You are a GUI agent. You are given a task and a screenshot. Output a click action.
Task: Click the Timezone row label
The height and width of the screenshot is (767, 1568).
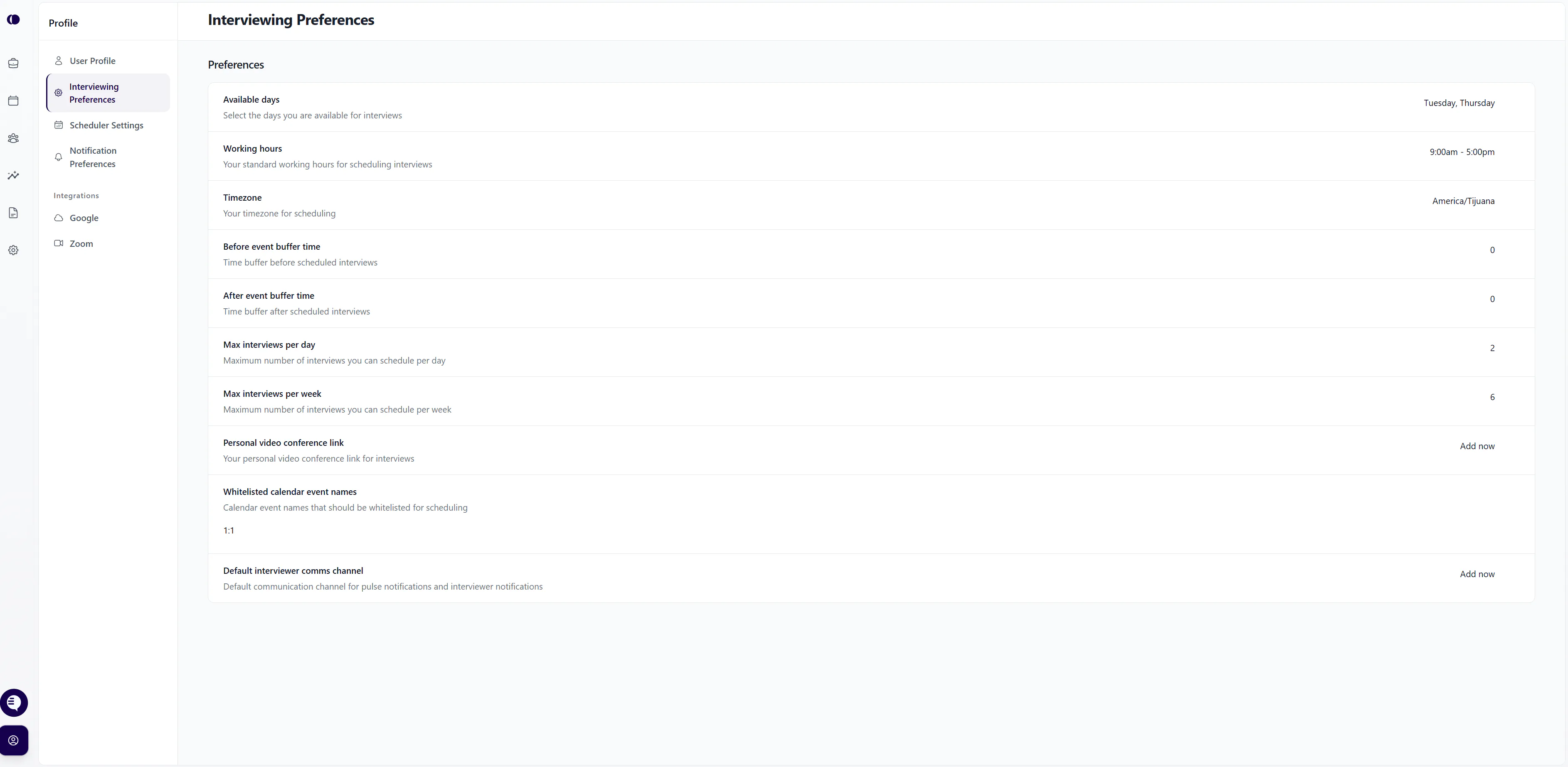pyautogui.click(x=242, y=198)
